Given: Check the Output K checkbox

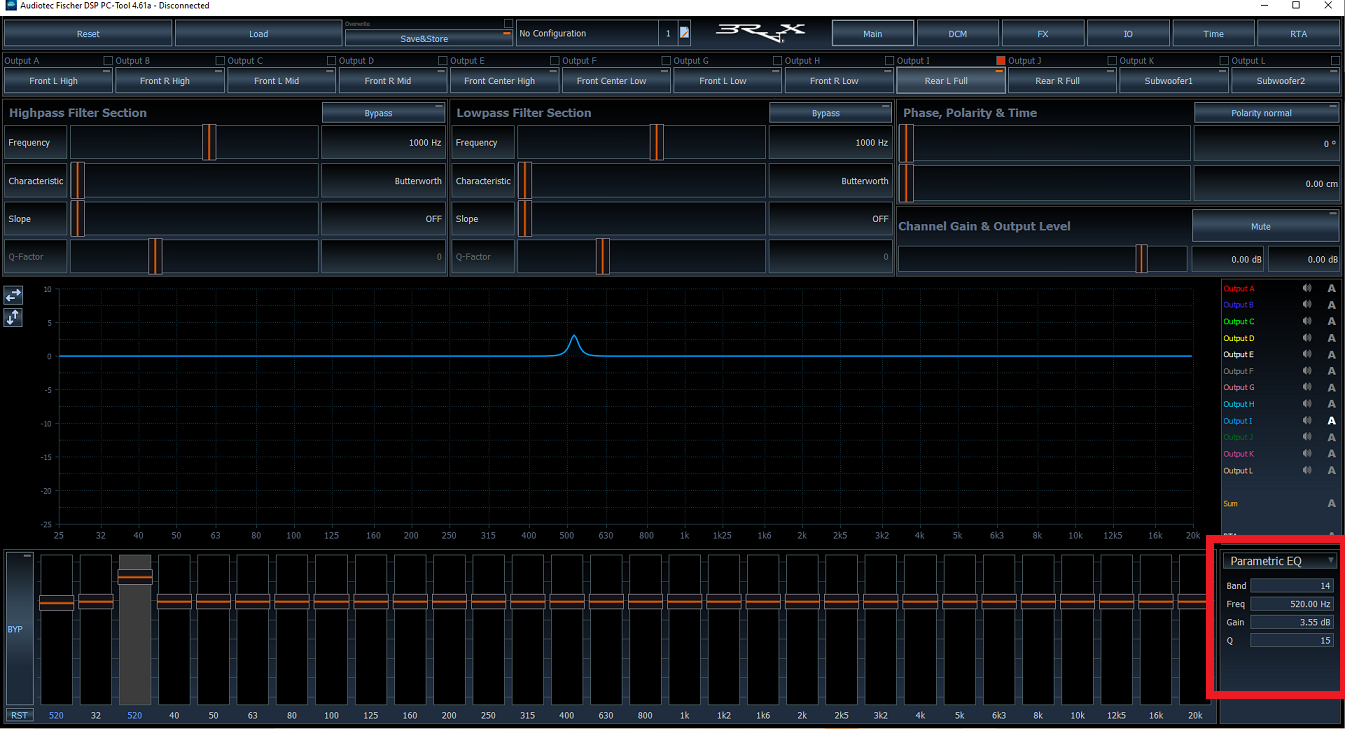Looking at the screenshot, I should pos(1224,61).
